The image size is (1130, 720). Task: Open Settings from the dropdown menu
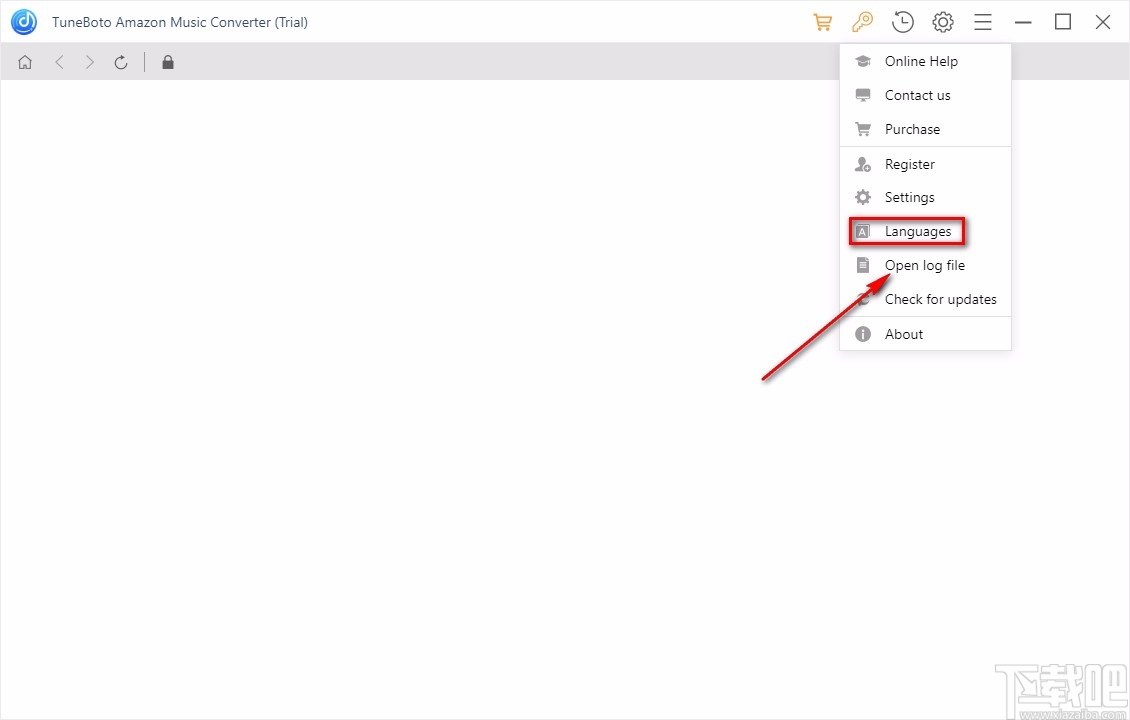coord(925,197)
